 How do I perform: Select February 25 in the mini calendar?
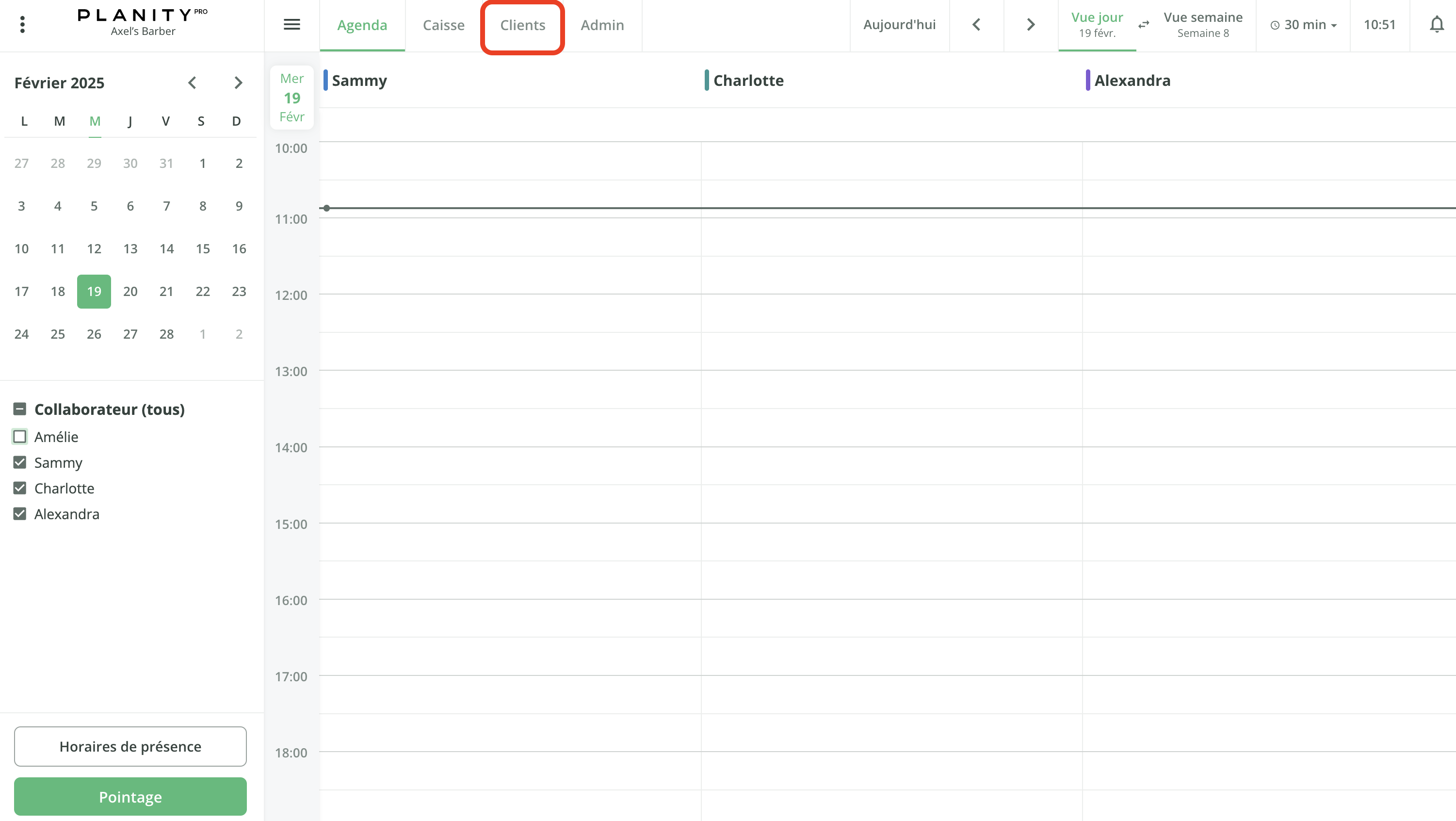[x=57, y=334]
